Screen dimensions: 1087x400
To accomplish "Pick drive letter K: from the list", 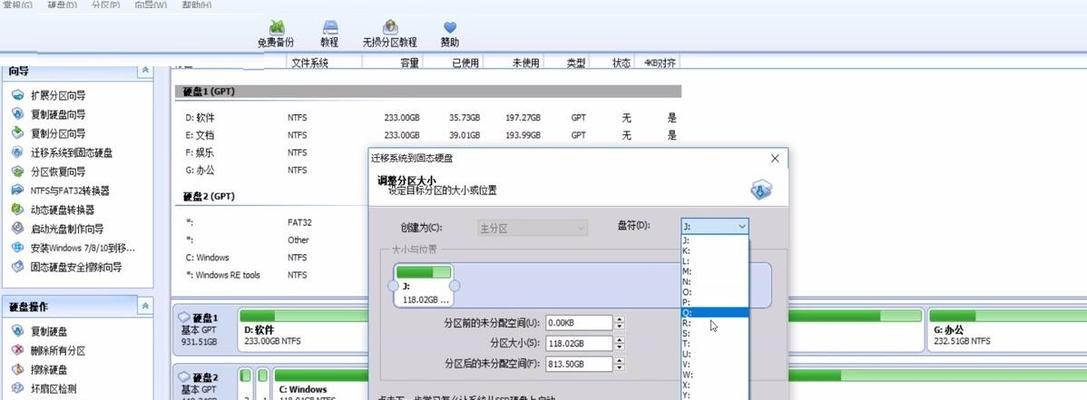I will click(x=715, y=251).
